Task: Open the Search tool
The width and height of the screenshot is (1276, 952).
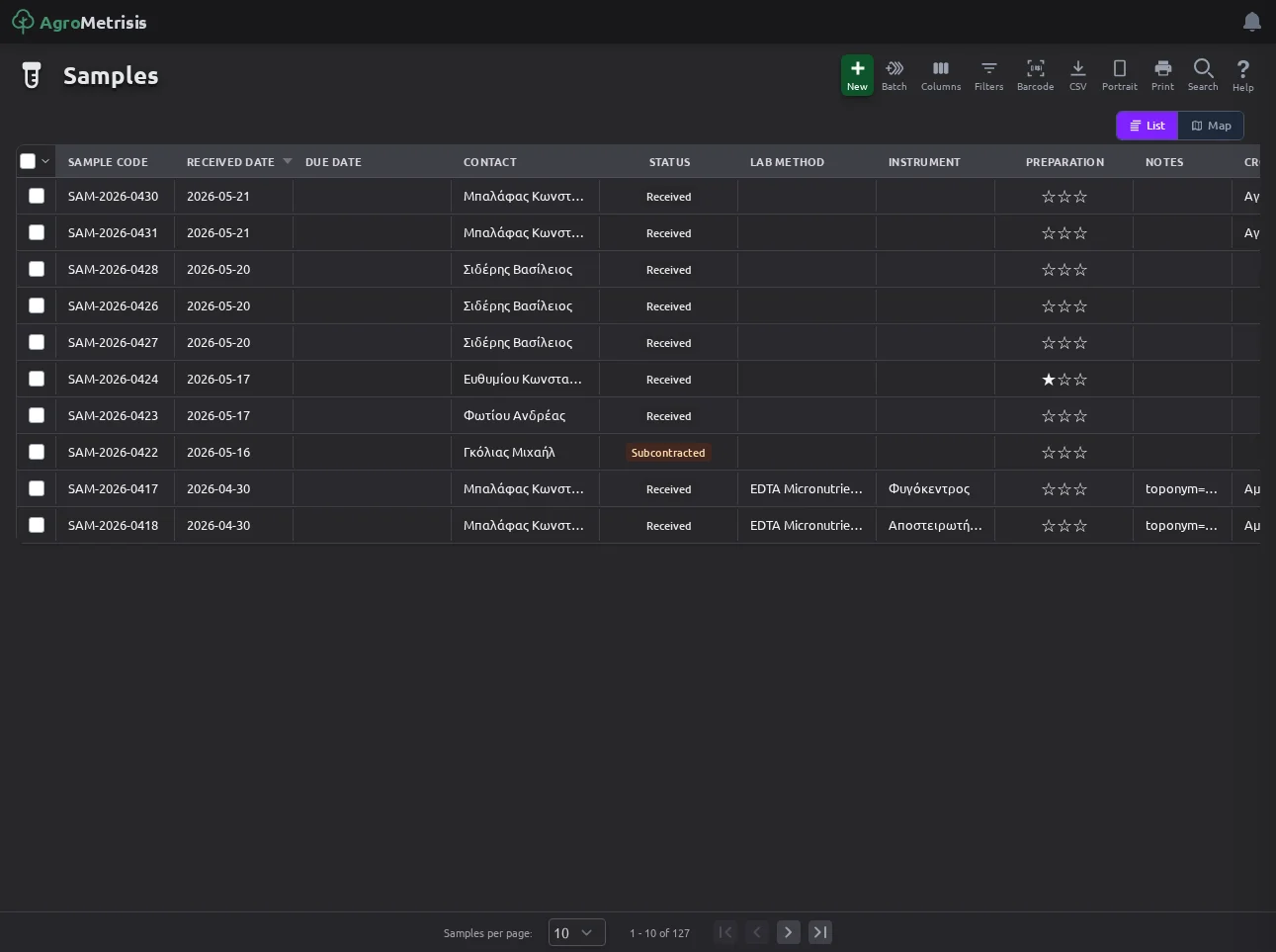Action: (x=1203, y=75)
